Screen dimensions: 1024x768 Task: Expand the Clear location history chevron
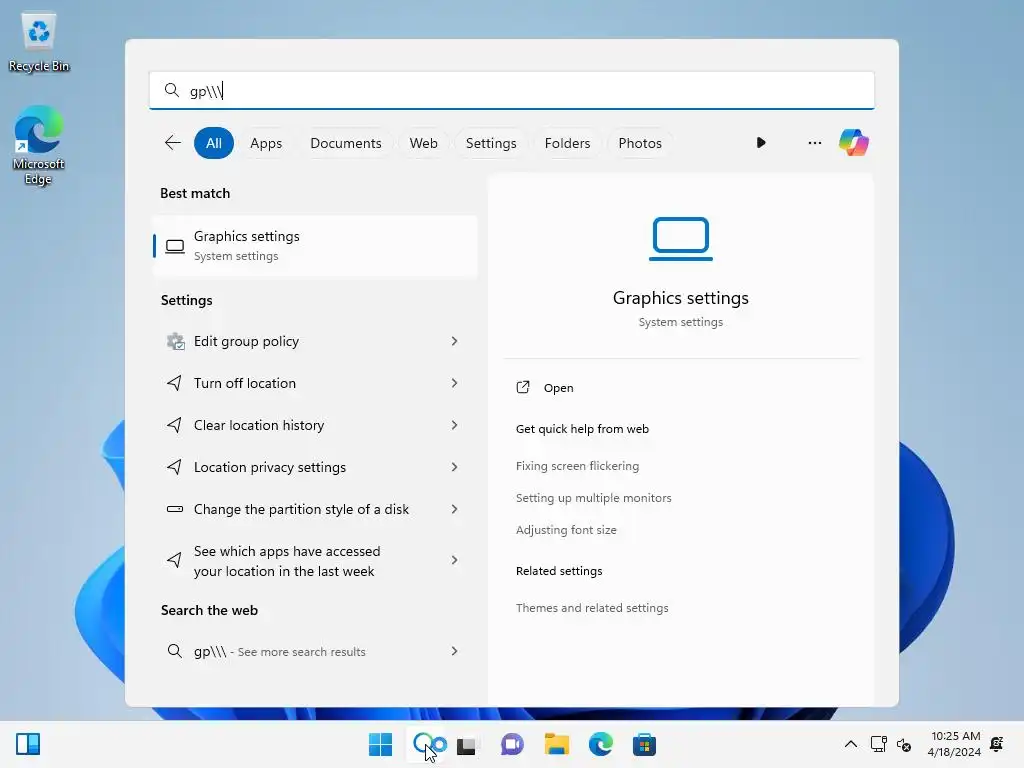[x=454, y=425]
